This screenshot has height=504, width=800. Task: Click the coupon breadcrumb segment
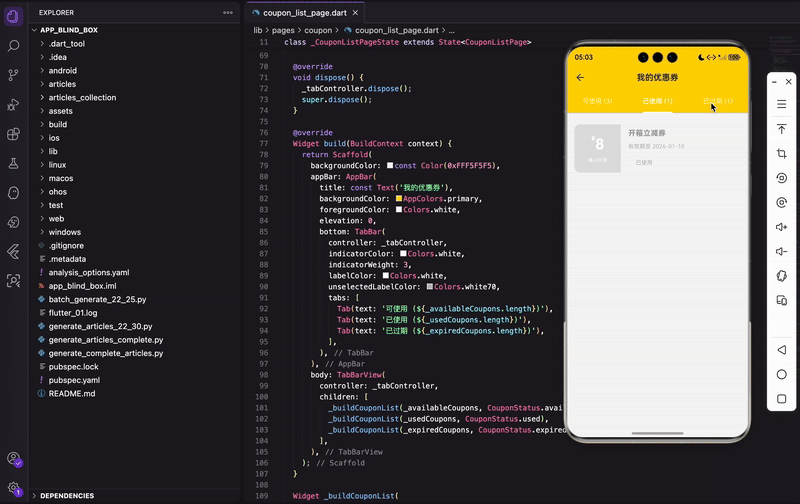coord(318,31)
